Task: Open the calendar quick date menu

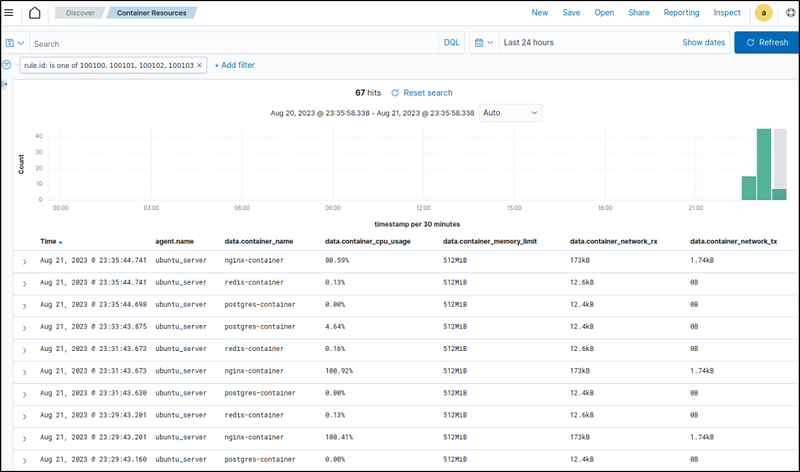Action: click(x=483, y=43)
